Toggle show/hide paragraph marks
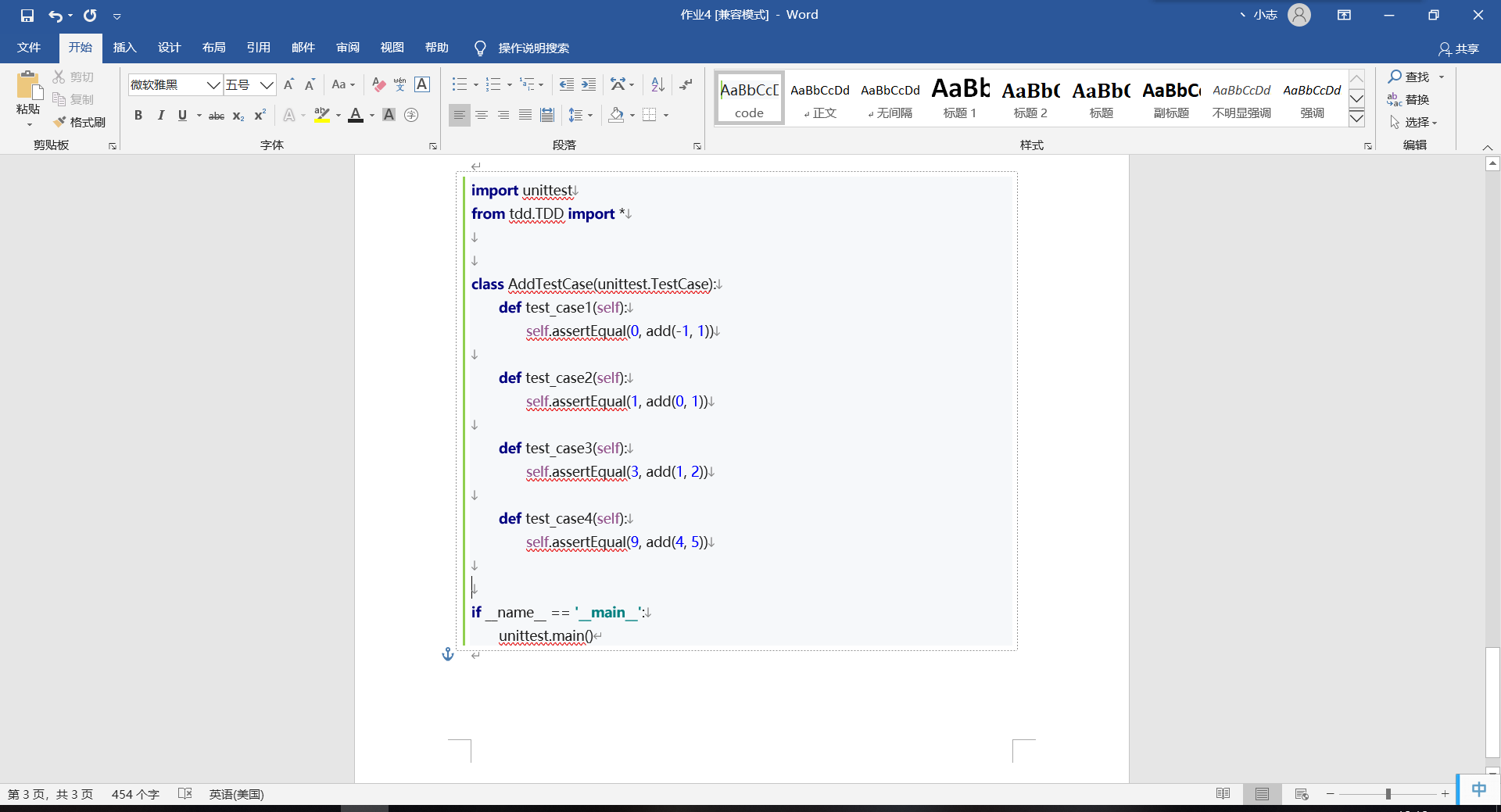Image resolution: width=1501 pixels, height=812 pixels. (x=686, y=84)
